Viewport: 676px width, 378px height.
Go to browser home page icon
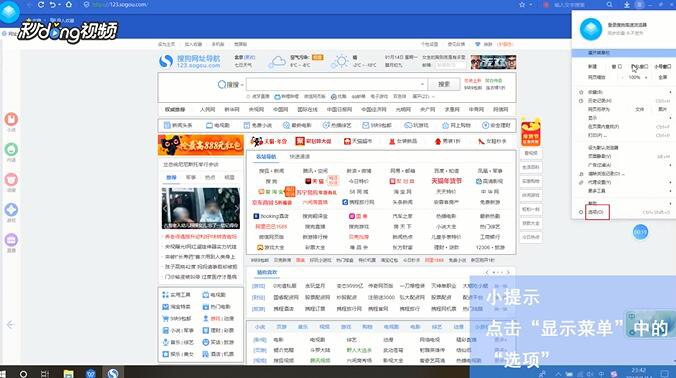(x=69, y=5)
